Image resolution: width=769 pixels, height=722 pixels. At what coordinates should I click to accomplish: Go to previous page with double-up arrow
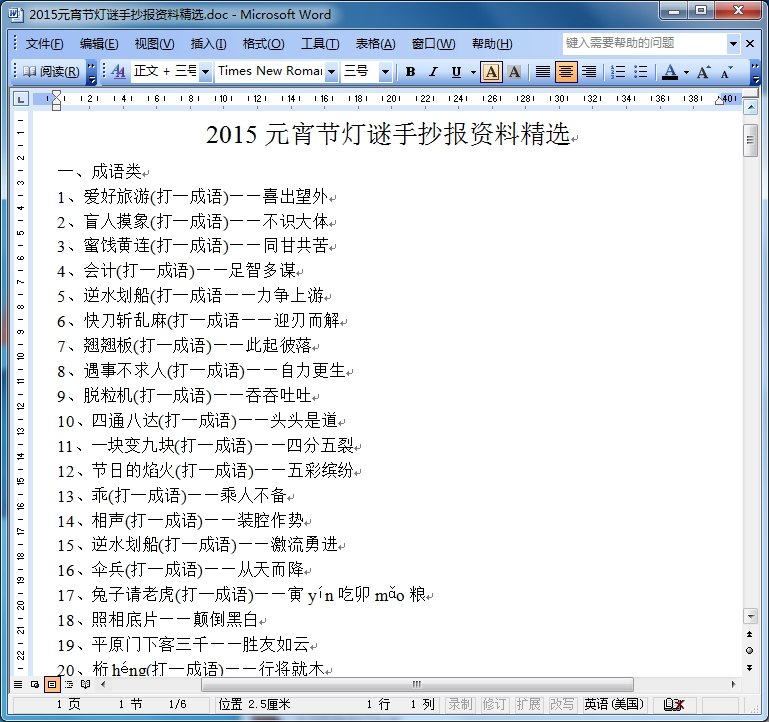point(749,634)
